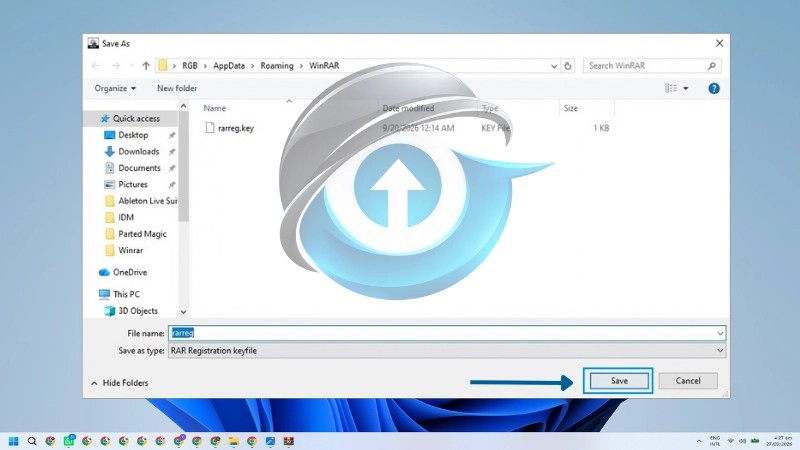Click the Forward navigation arrow
Screen dimensions: 800x450
[116, 66]
